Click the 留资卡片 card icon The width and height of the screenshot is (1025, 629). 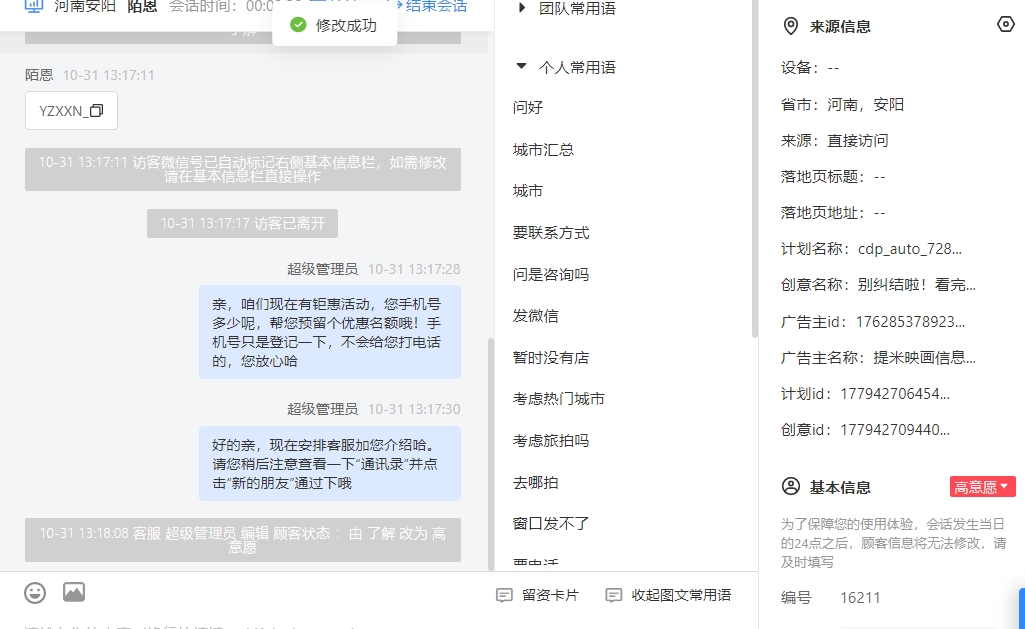504,596
